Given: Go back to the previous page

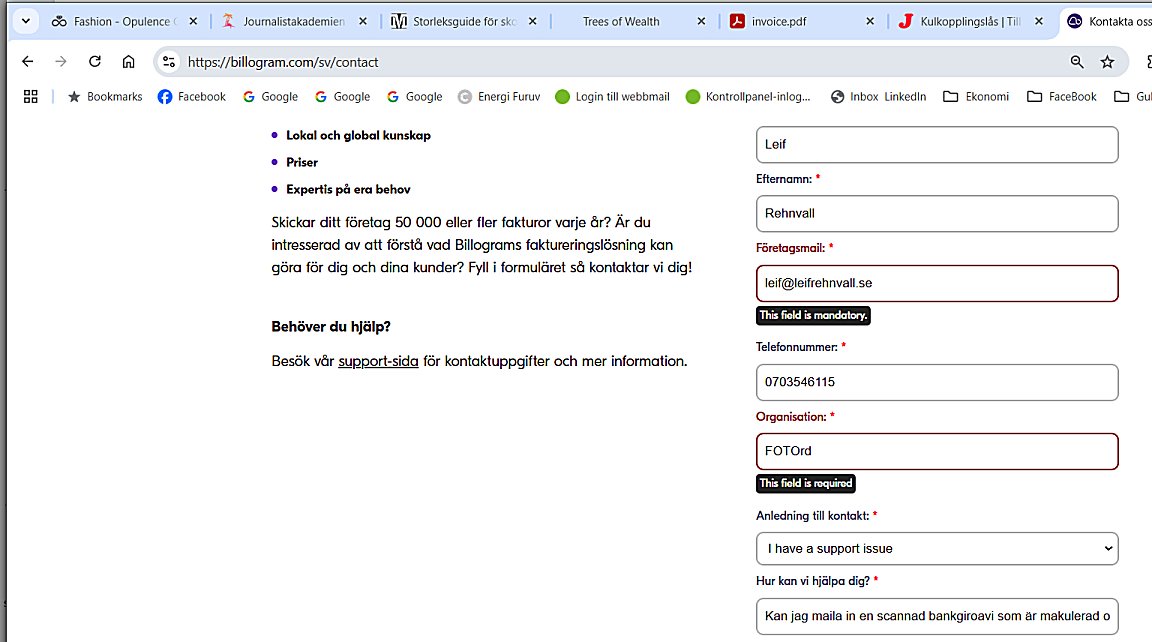Looking at the screenshot, I should [28, 62].
